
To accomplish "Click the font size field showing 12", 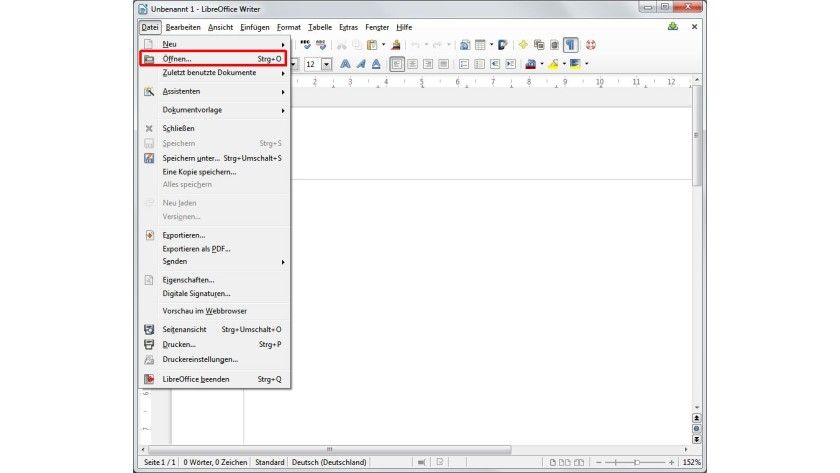I will (312, 65).
